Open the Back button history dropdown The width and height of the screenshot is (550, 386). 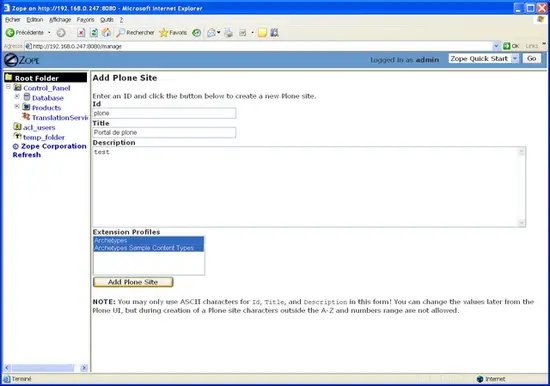49,33
